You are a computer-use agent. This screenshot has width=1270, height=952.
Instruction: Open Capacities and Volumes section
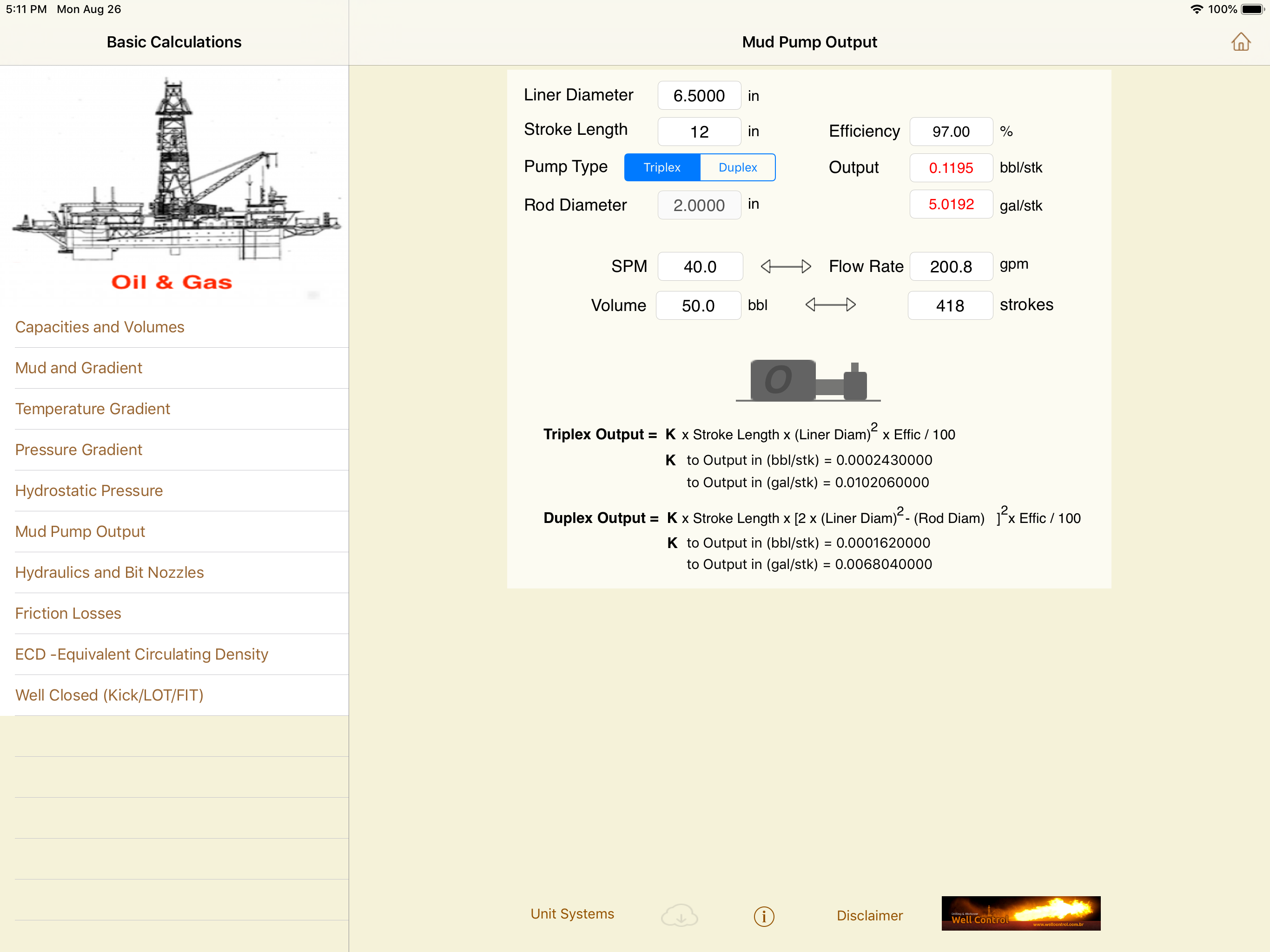pyautogui.click(x=99, y=327)
